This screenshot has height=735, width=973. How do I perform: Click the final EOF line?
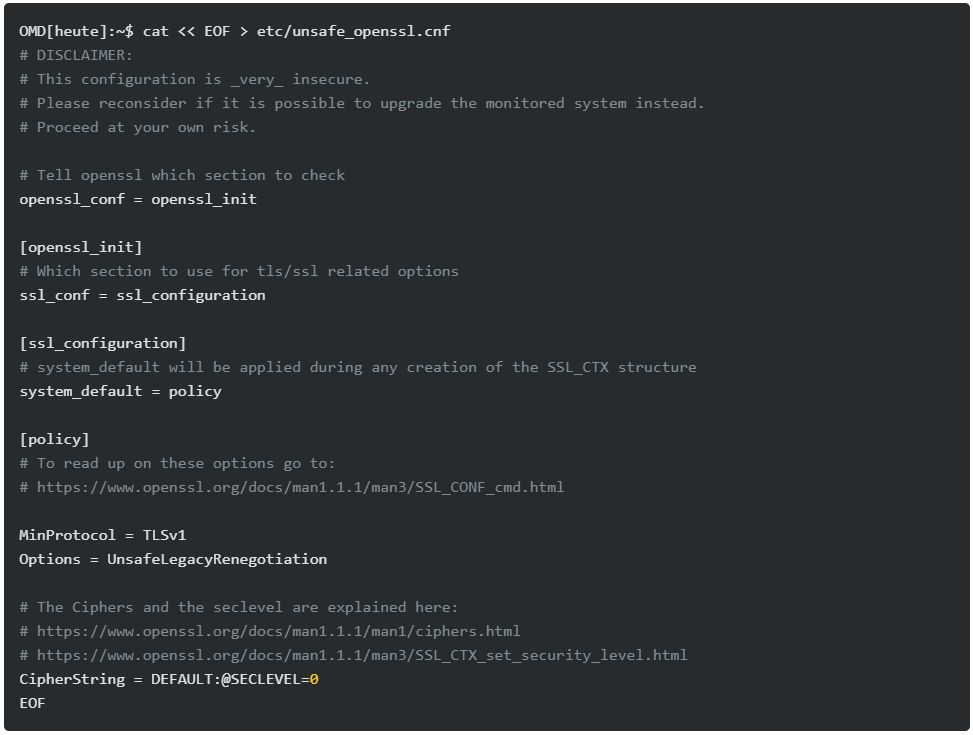[32, 703]
